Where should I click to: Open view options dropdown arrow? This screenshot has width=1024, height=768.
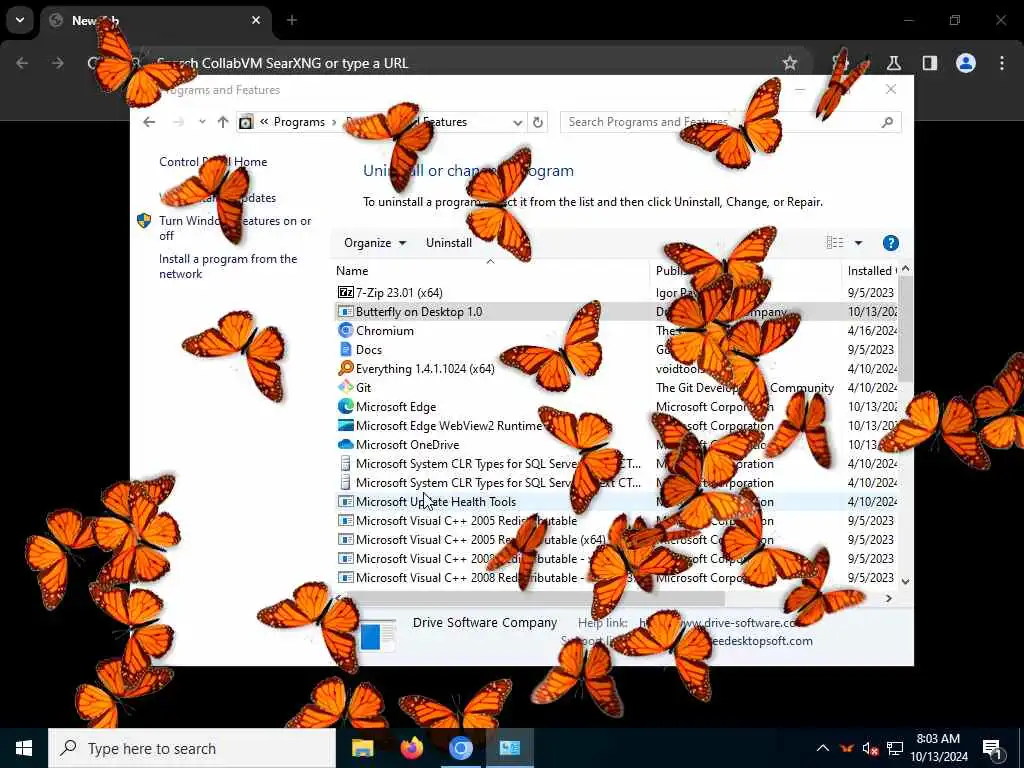point(858,243)
